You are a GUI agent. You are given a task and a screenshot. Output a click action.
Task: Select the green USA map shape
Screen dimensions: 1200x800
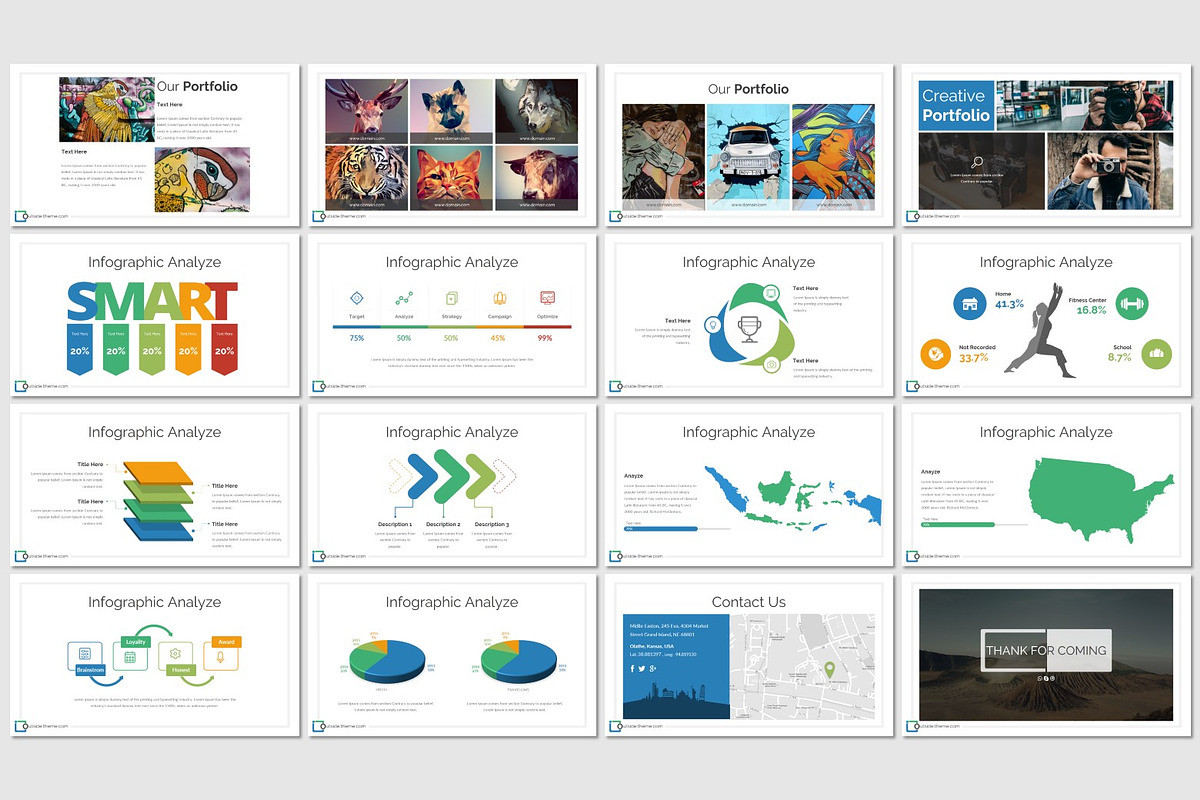point(1103,499)
